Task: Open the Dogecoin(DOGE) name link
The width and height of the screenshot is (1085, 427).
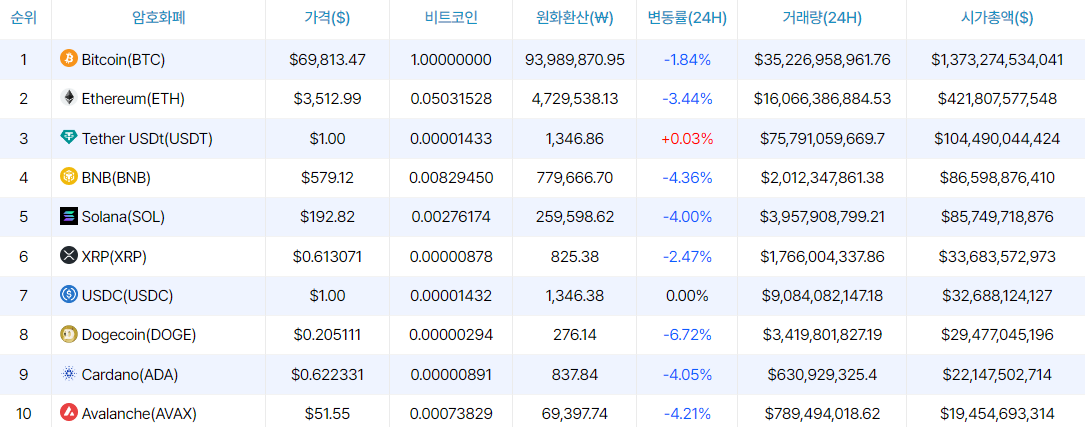Action: point(139,335)
